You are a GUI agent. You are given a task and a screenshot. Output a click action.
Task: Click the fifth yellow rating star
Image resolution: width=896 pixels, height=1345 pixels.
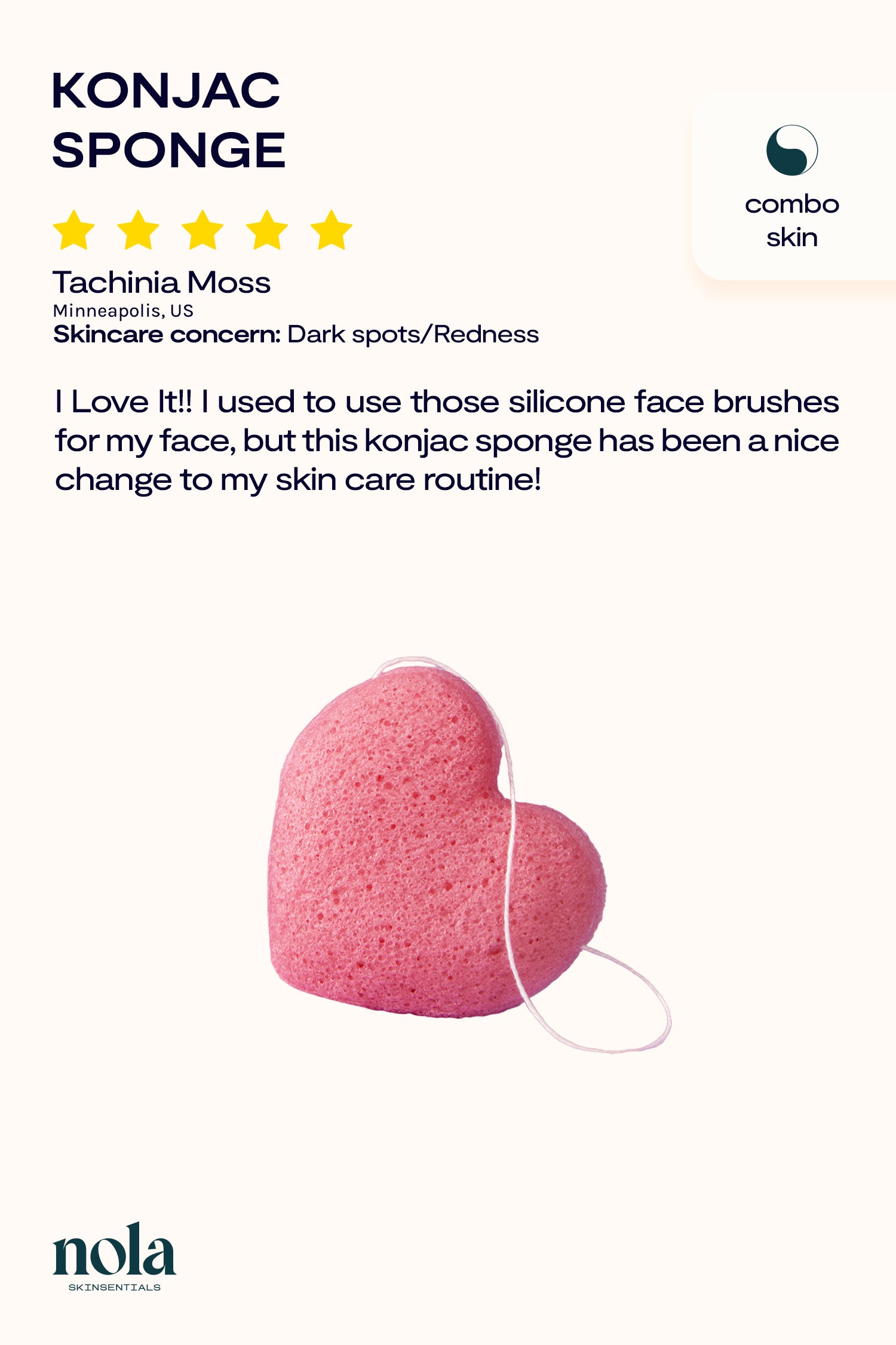[x=331, y=229]
